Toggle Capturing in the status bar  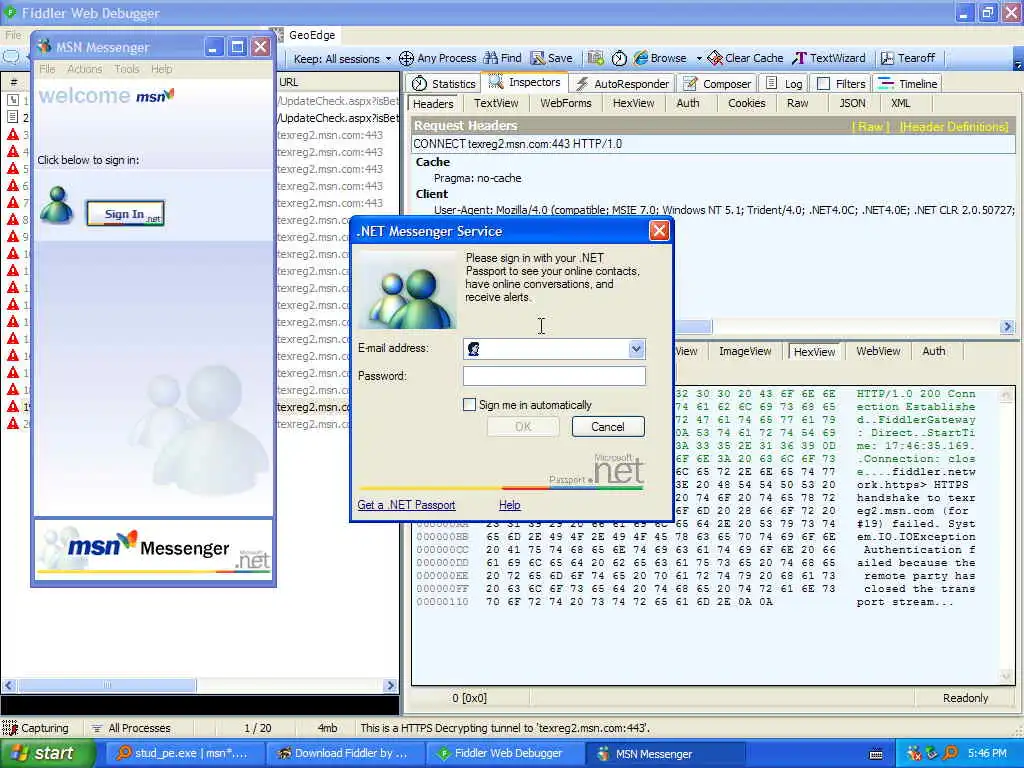[x=36, y=728]
